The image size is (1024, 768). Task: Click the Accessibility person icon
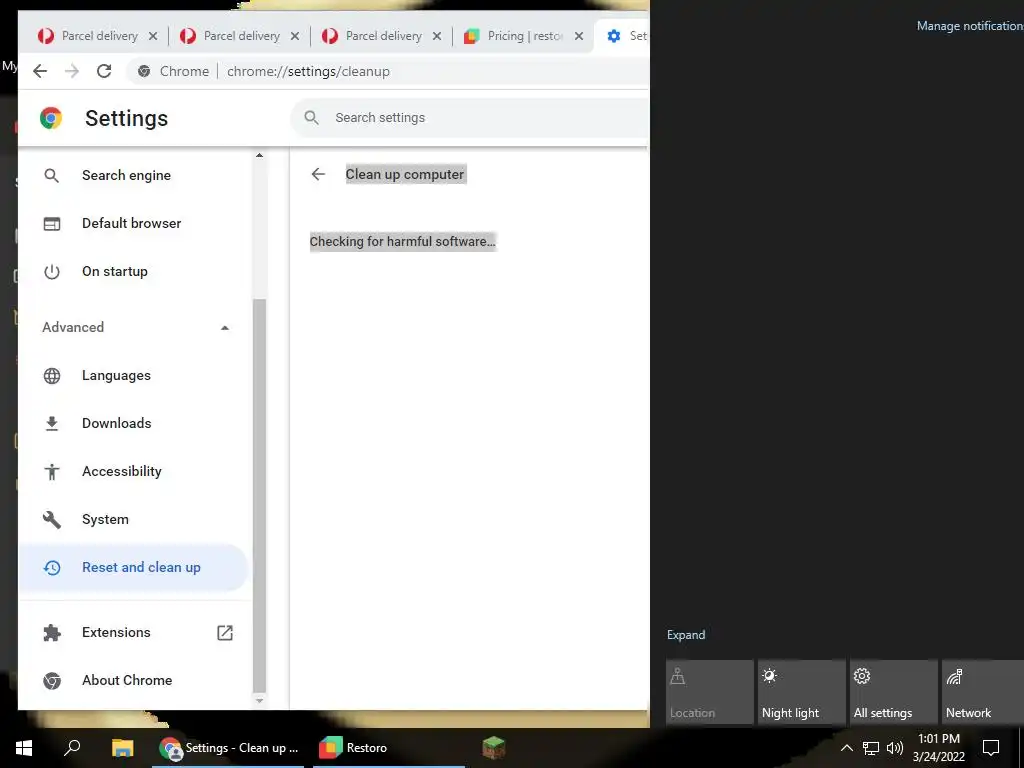pos(52,472)
